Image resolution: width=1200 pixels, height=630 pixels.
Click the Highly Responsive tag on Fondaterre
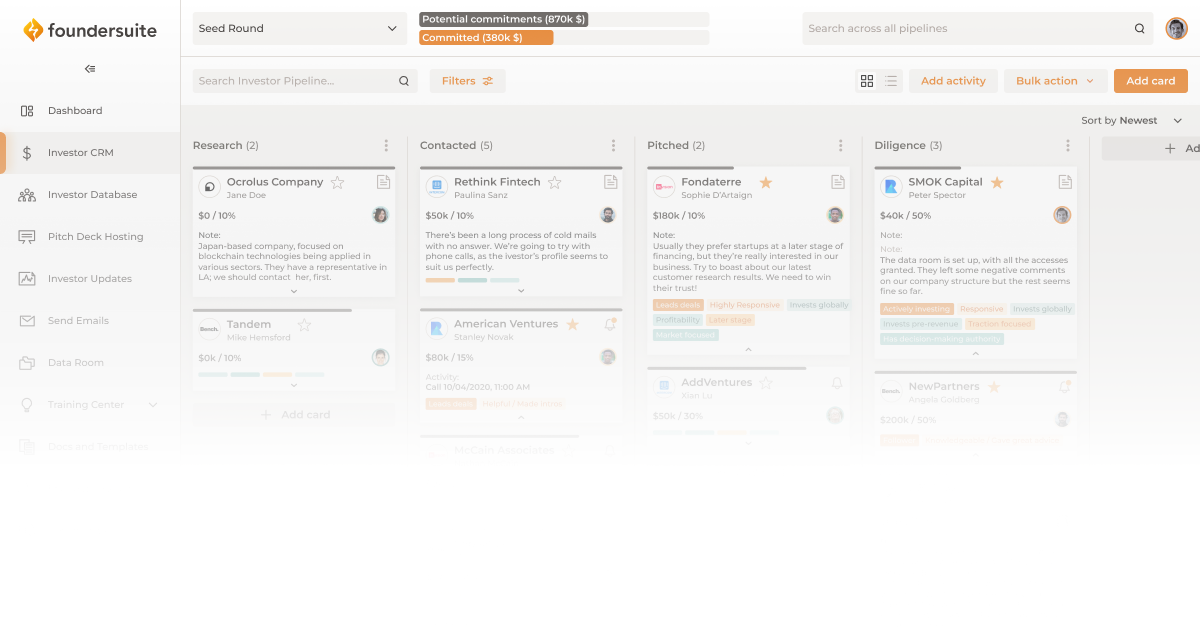tap(744, 305)
